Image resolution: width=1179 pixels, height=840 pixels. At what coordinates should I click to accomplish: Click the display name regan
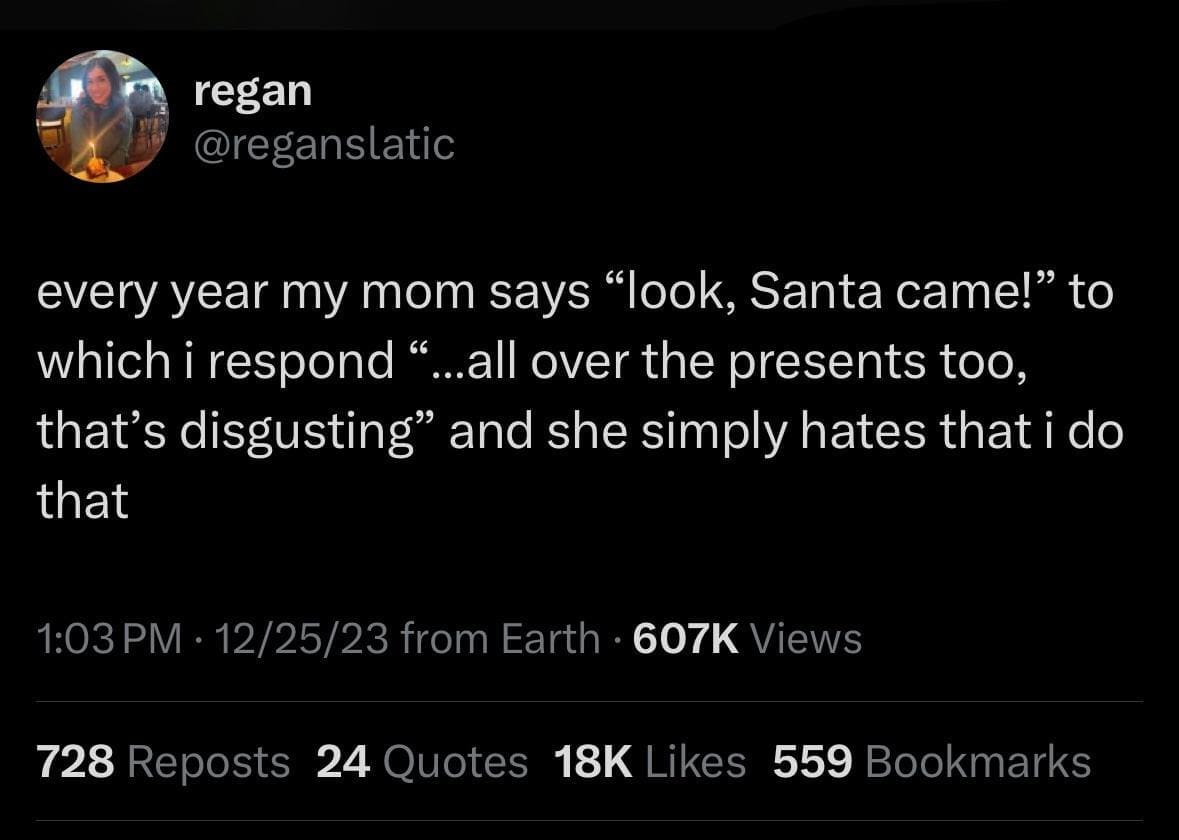tap(253, 91)
